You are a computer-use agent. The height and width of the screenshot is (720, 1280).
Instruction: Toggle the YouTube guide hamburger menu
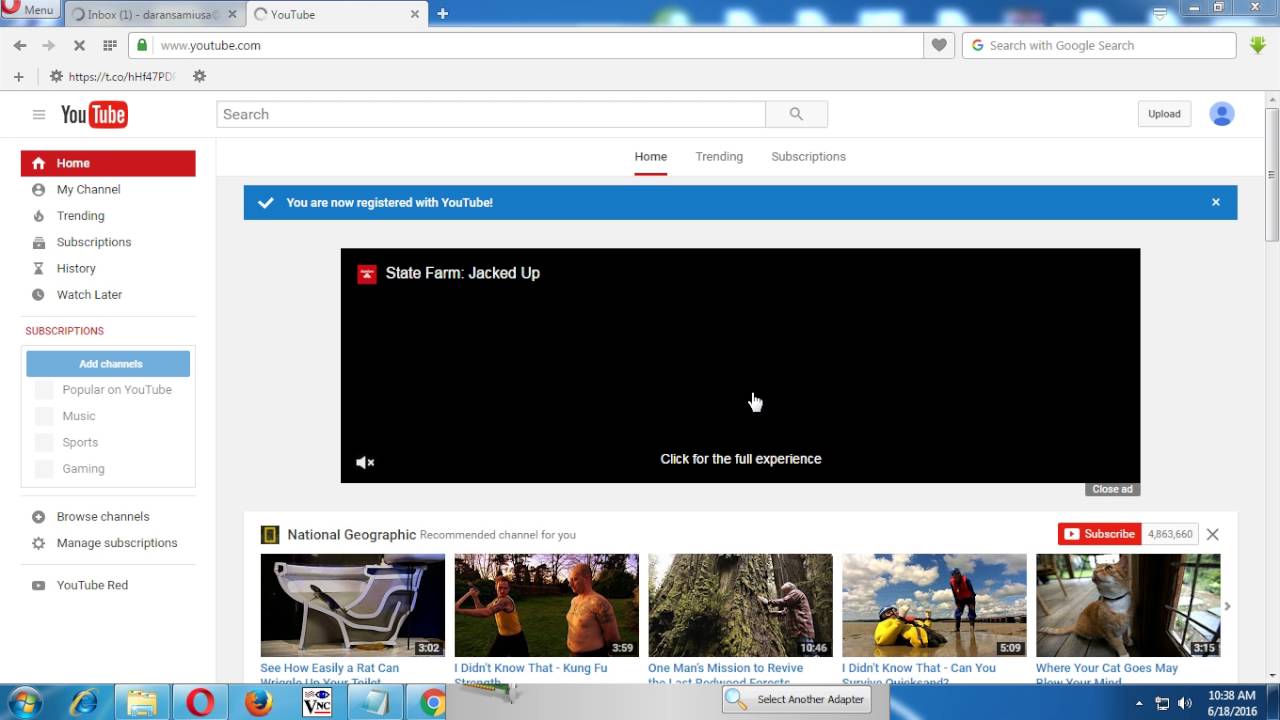[x=39, y=114]
